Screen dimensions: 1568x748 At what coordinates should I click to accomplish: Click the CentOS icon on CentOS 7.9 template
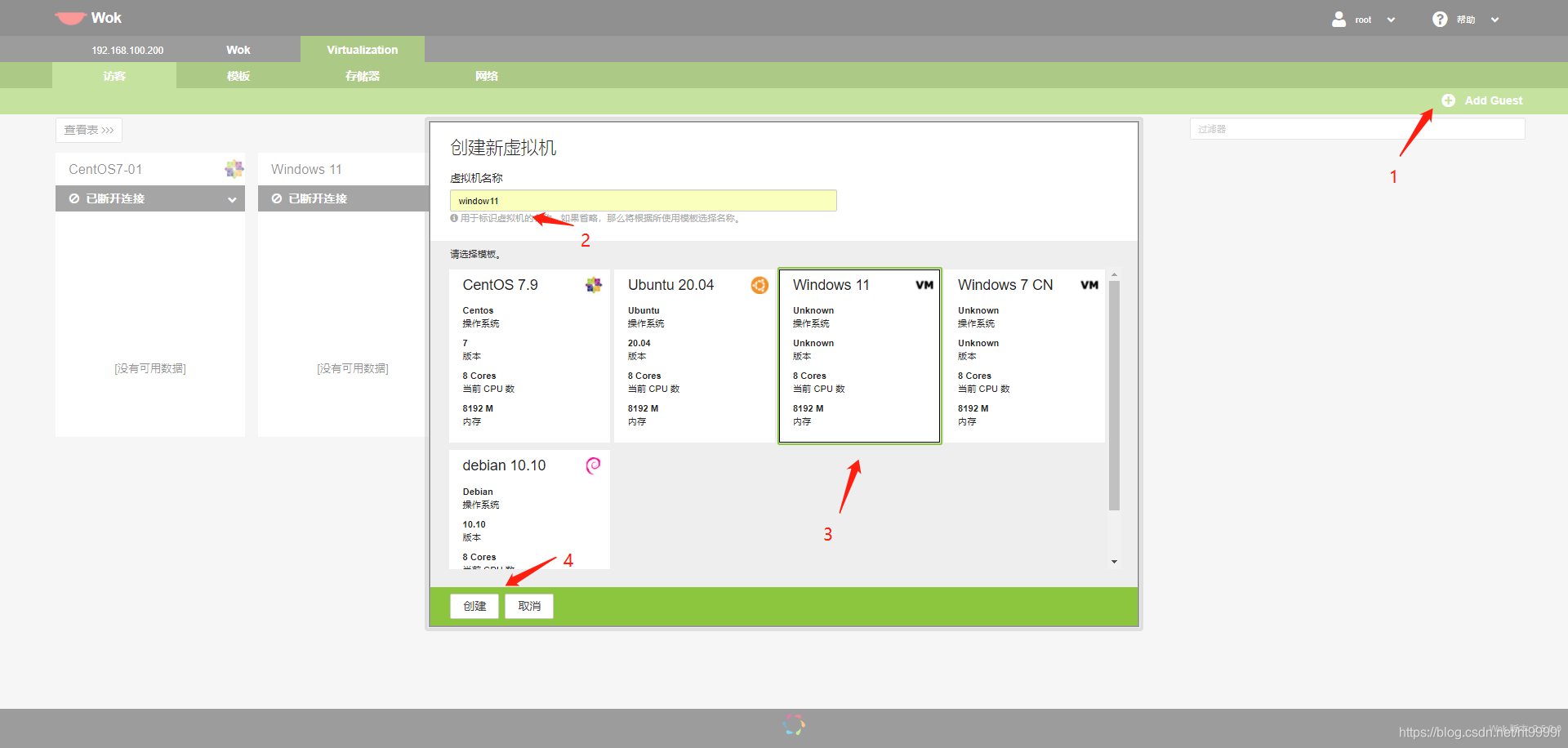tap(594, 284)
